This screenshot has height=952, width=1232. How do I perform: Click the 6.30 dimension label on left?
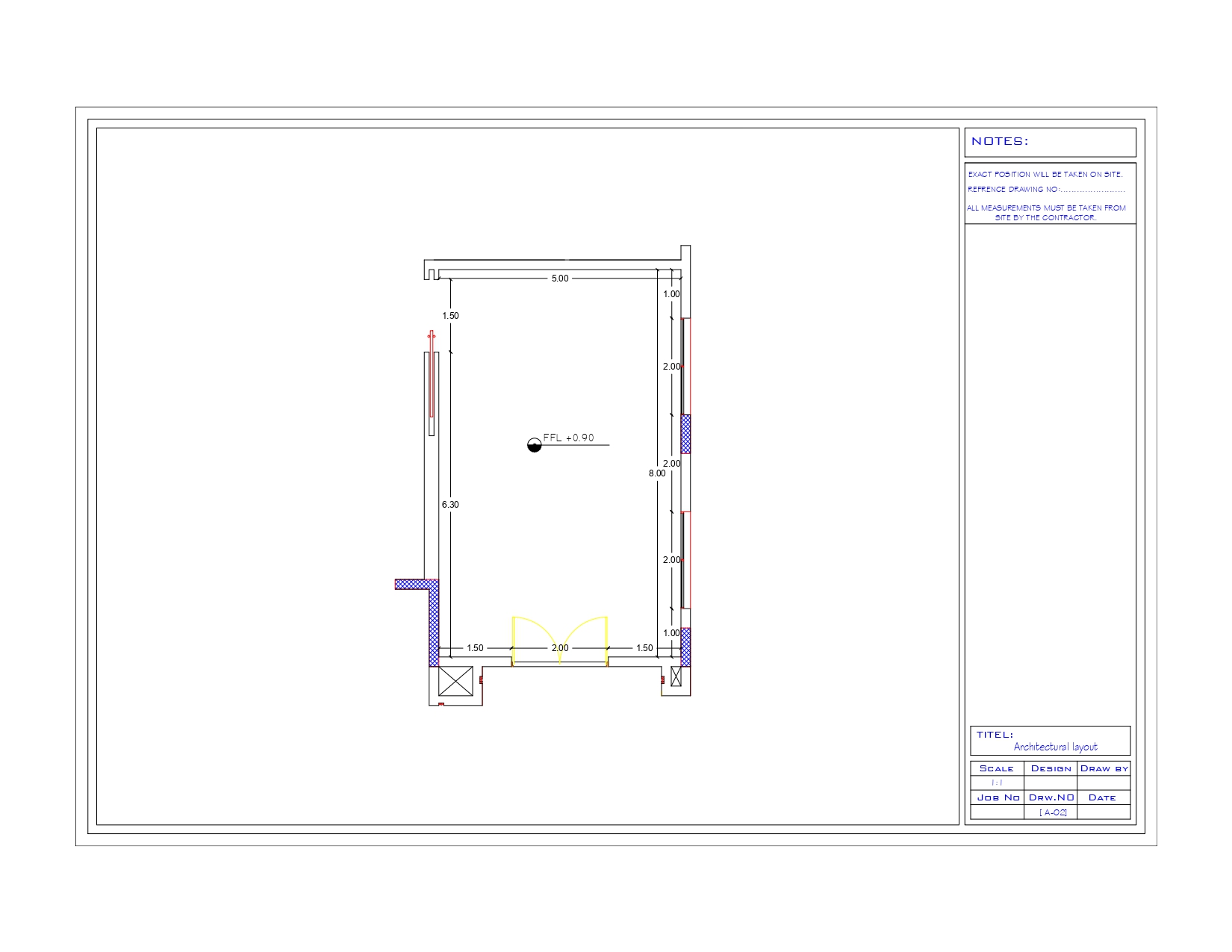[x=450, y=505]
